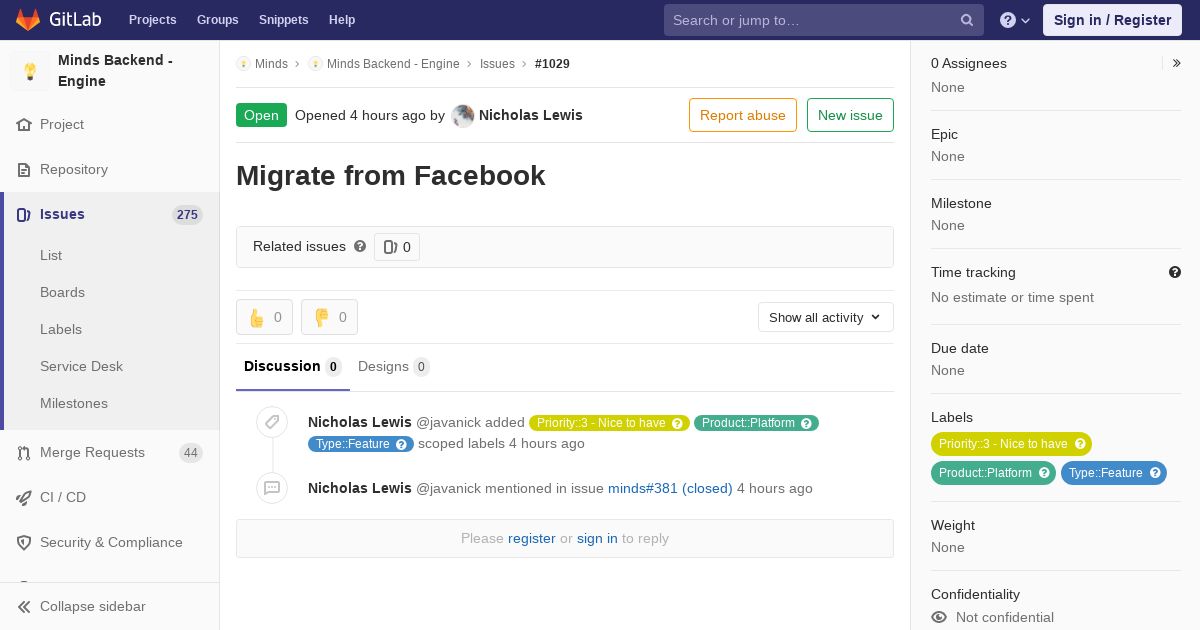The image size is (1200, 630).
Task: Click the search magnifier icon
Action: pyautogui.click(x=967, y=20)
